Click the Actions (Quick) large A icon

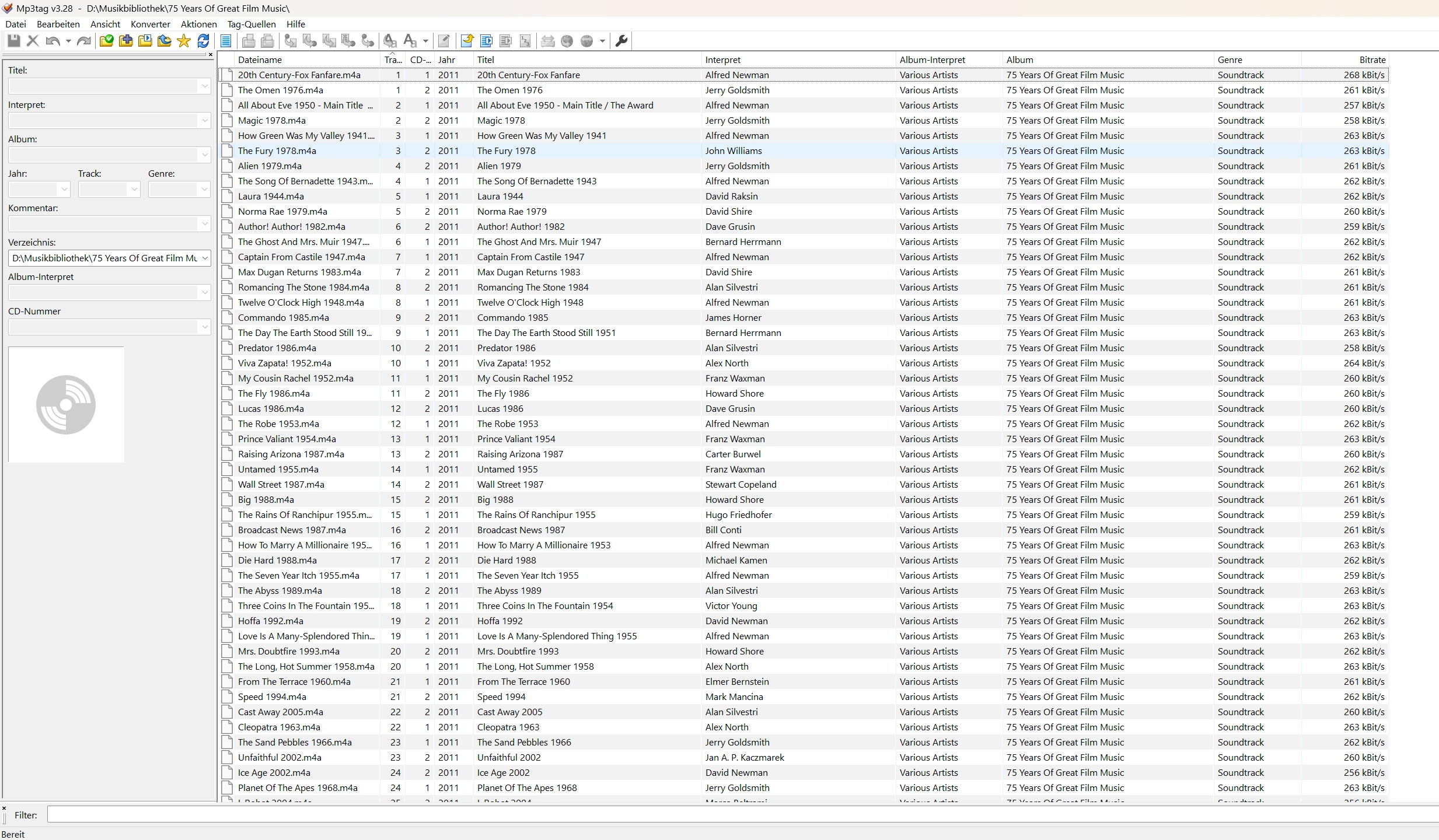410,41
